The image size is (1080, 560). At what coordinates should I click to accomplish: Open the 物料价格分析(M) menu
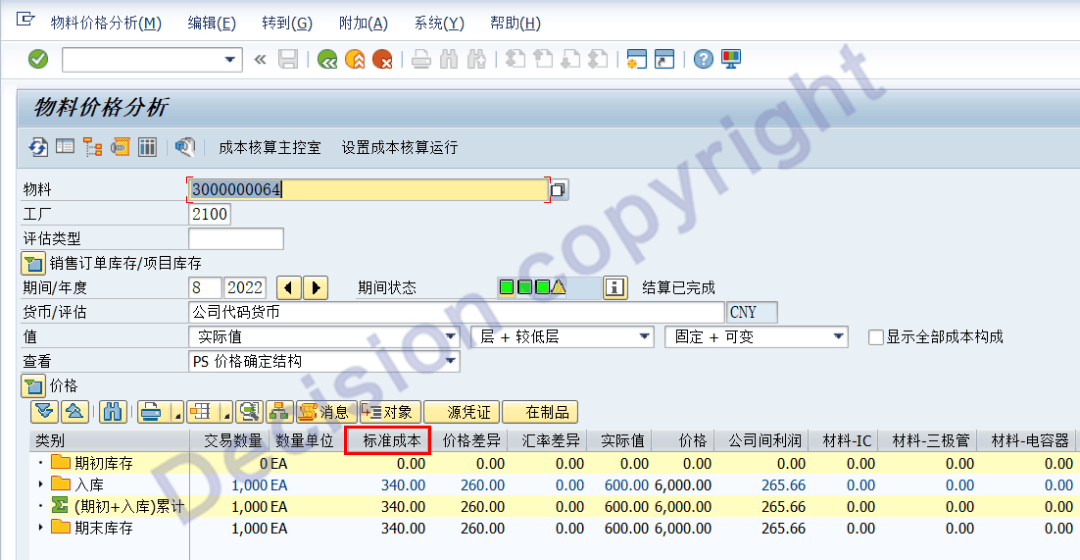pyautogui.click(x=105, y=23)
